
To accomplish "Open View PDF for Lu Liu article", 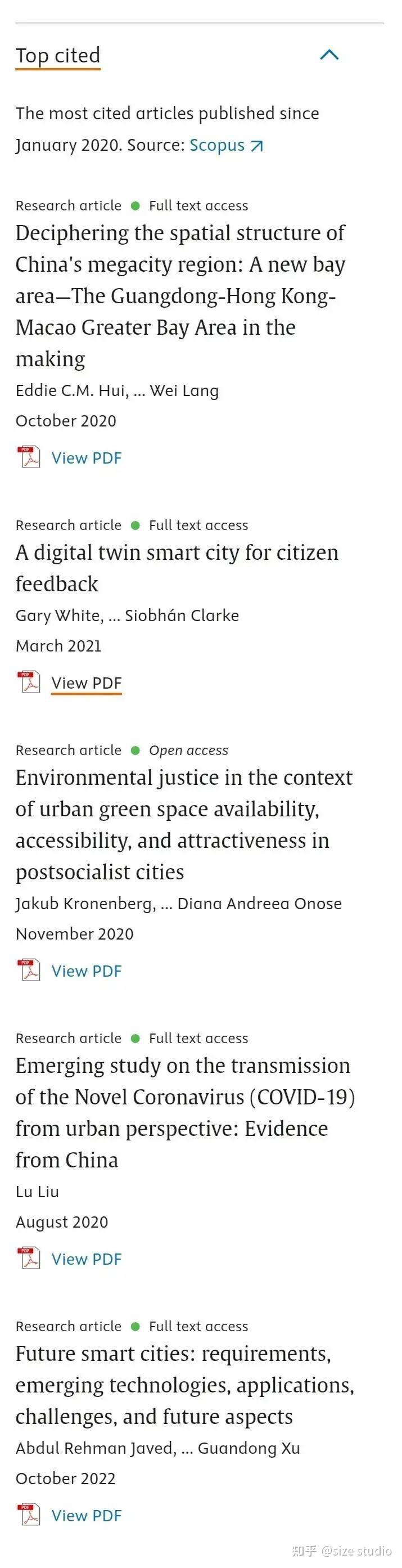I will 87,1259.
